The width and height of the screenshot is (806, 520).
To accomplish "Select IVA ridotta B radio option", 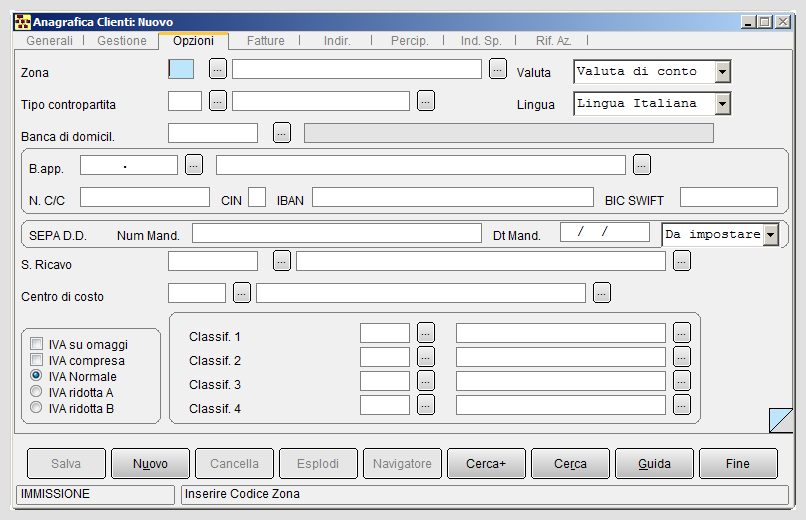I will (36, 407).
